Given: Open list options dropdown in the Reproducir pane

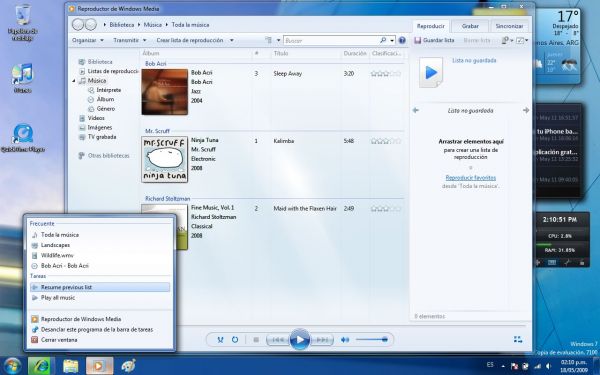Looking at the screenshot, I should pyautogui.click(x=522, y=40).
